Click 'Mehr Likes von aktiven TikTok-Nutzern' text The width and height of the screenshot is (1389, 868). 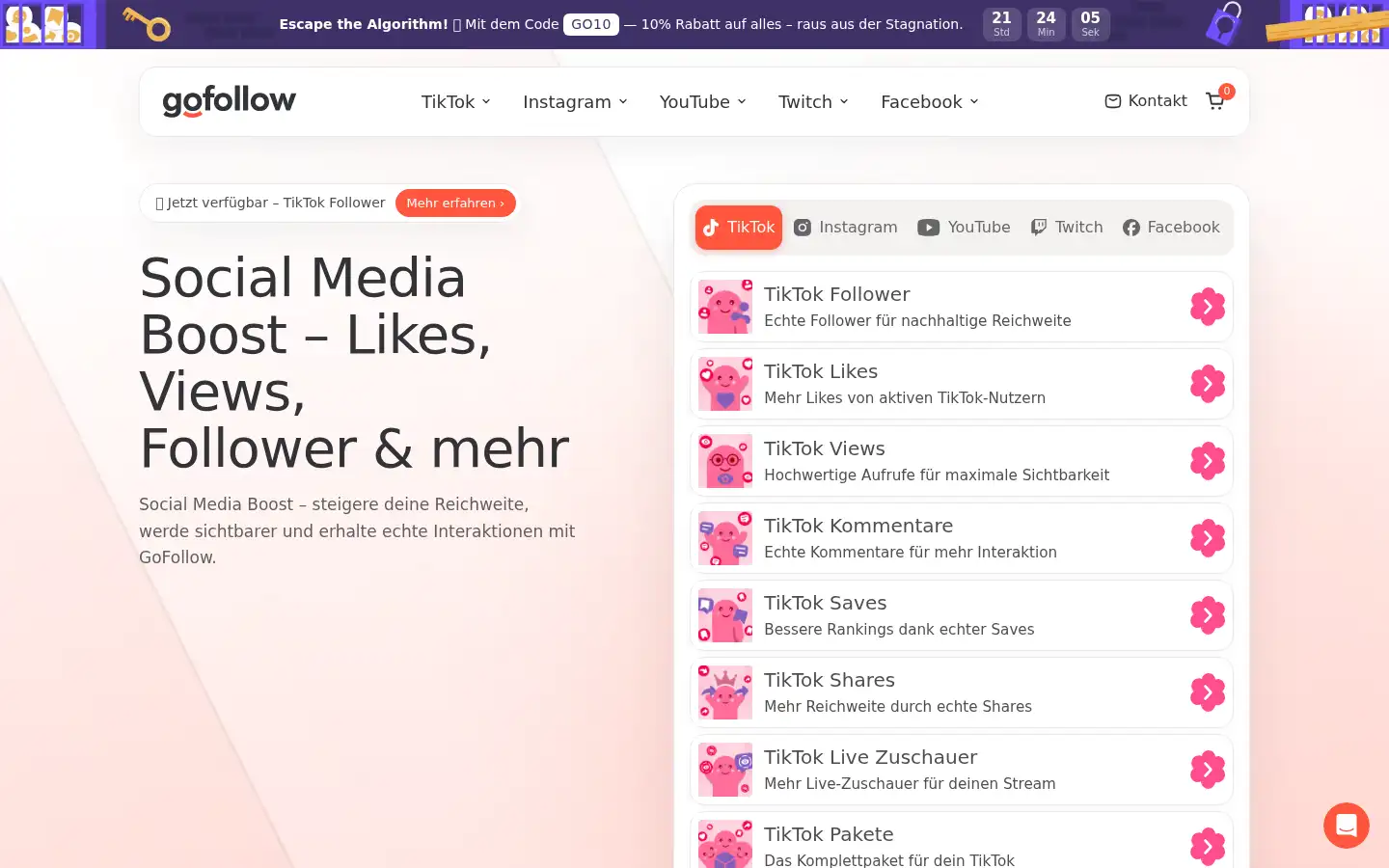(x=905, y=397)
